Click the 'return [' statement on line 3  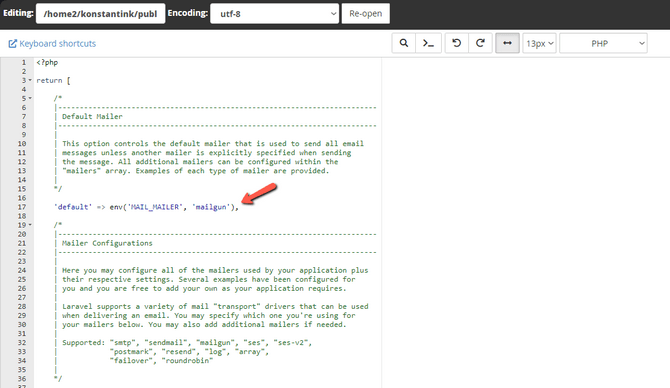click(53, 80)
